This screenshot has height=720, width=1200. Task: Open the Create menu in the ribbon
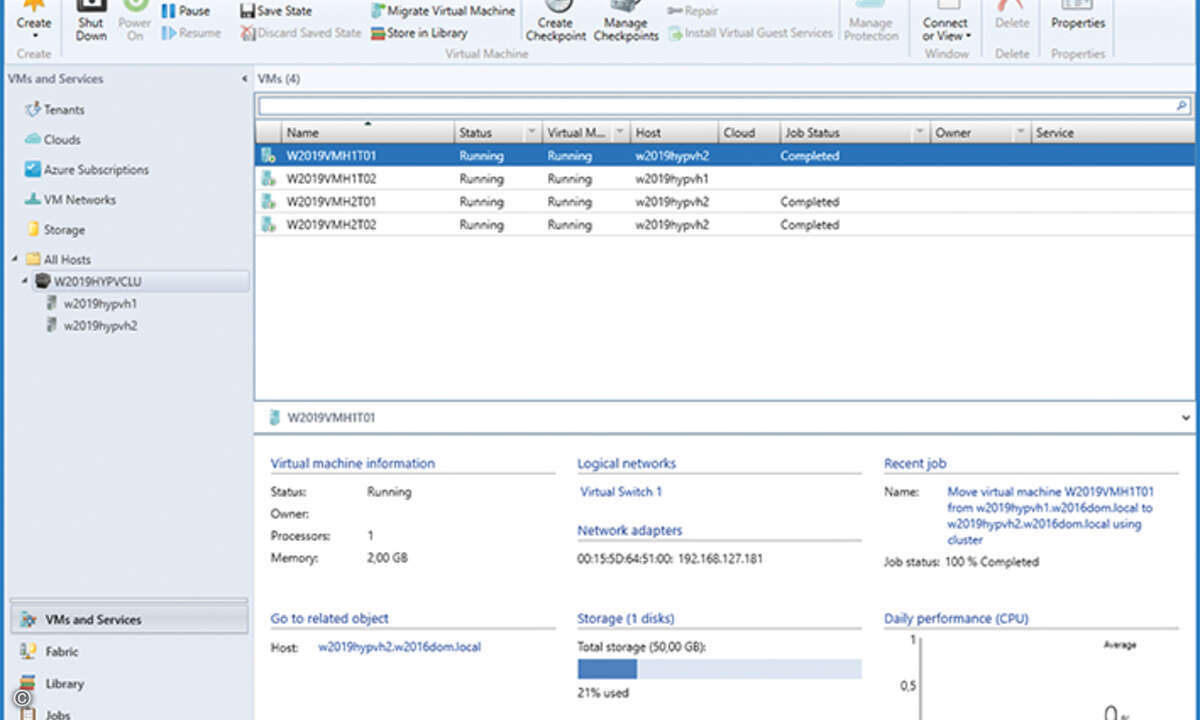click(x=34, y=22)
